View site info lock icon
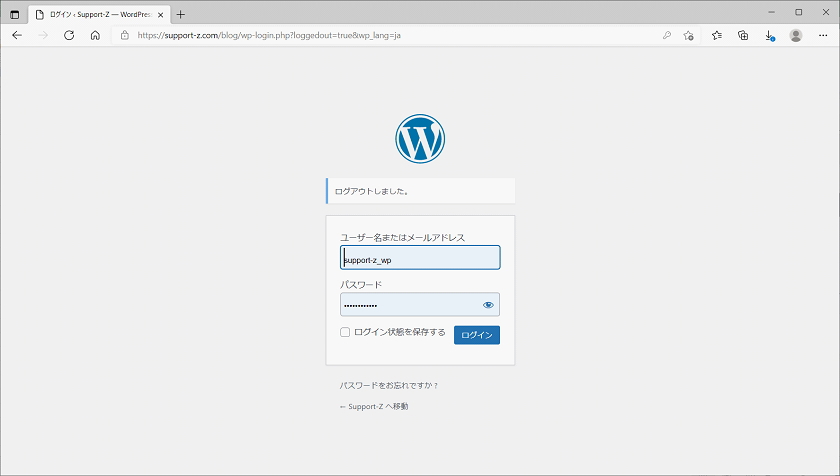 pyautogui.click(x=125, y=35)
